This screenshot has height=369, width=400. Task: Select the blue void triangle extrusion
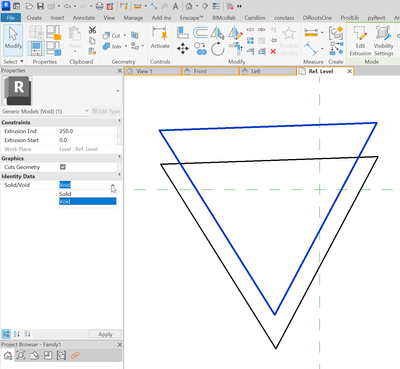(217, 222)
